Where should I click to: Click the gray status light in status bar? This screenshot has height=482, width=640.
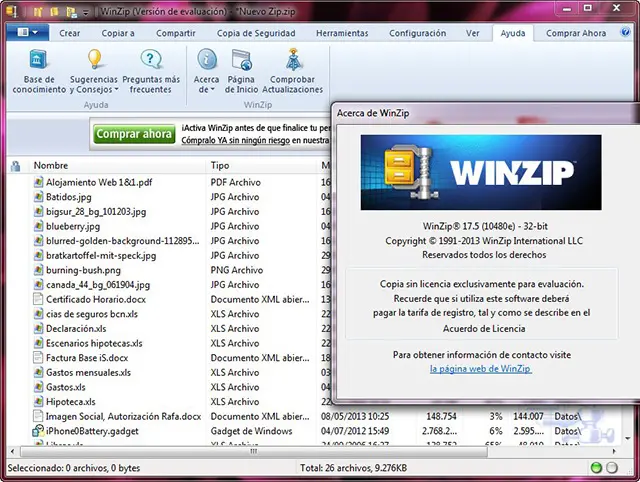tap(612, 467)
